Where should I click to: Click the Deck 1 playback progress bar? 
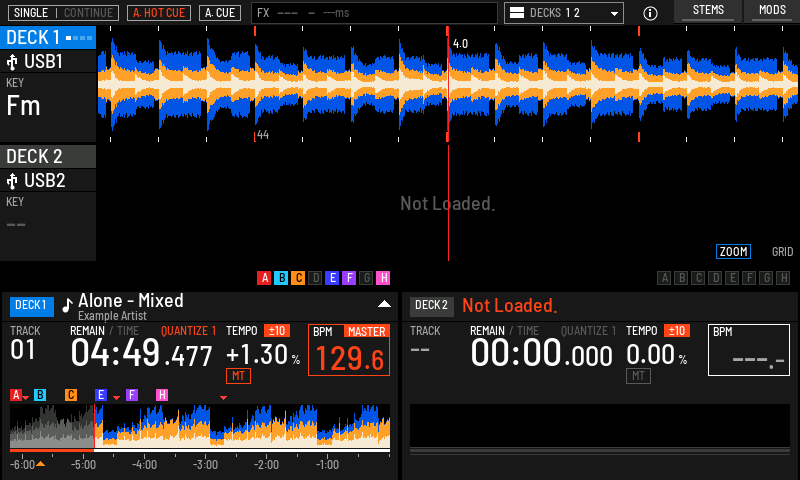click(200, 450)
